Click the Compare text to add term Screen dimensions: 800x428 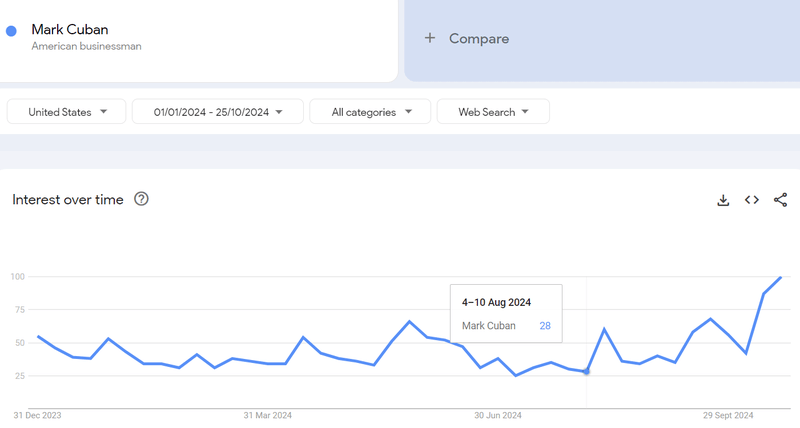[x=479, y=38]
